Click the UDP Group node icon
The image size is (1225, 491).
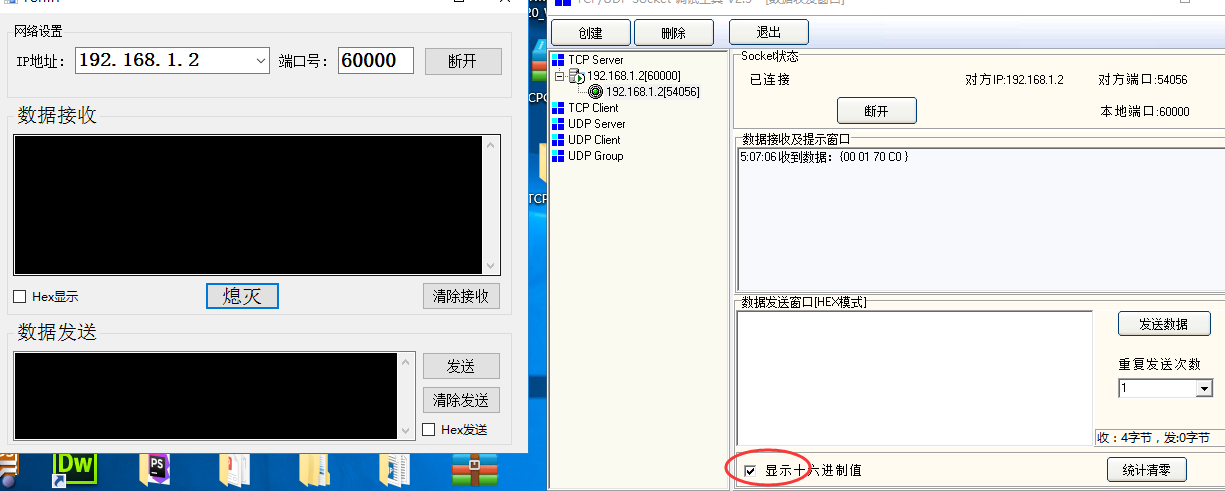click(x=558, y=156)
